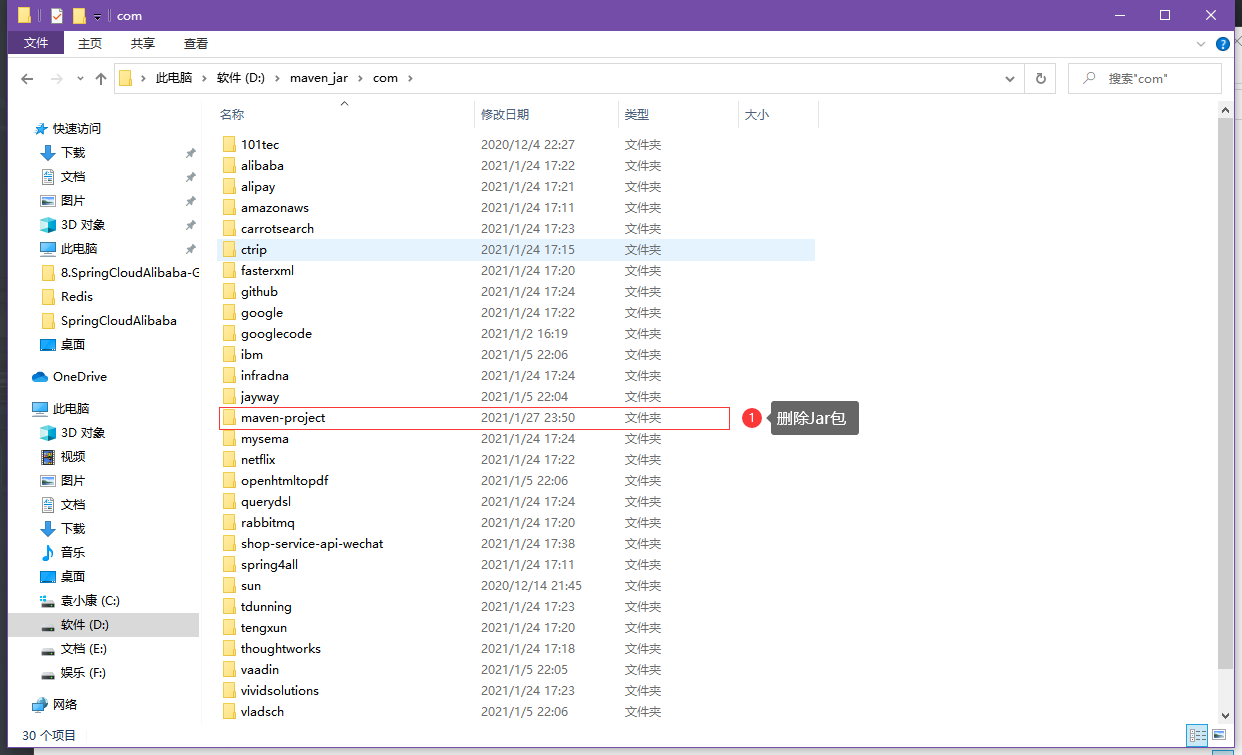Select the github folder icon
The width and height of the screenshot is (1242, 755).
228,291
